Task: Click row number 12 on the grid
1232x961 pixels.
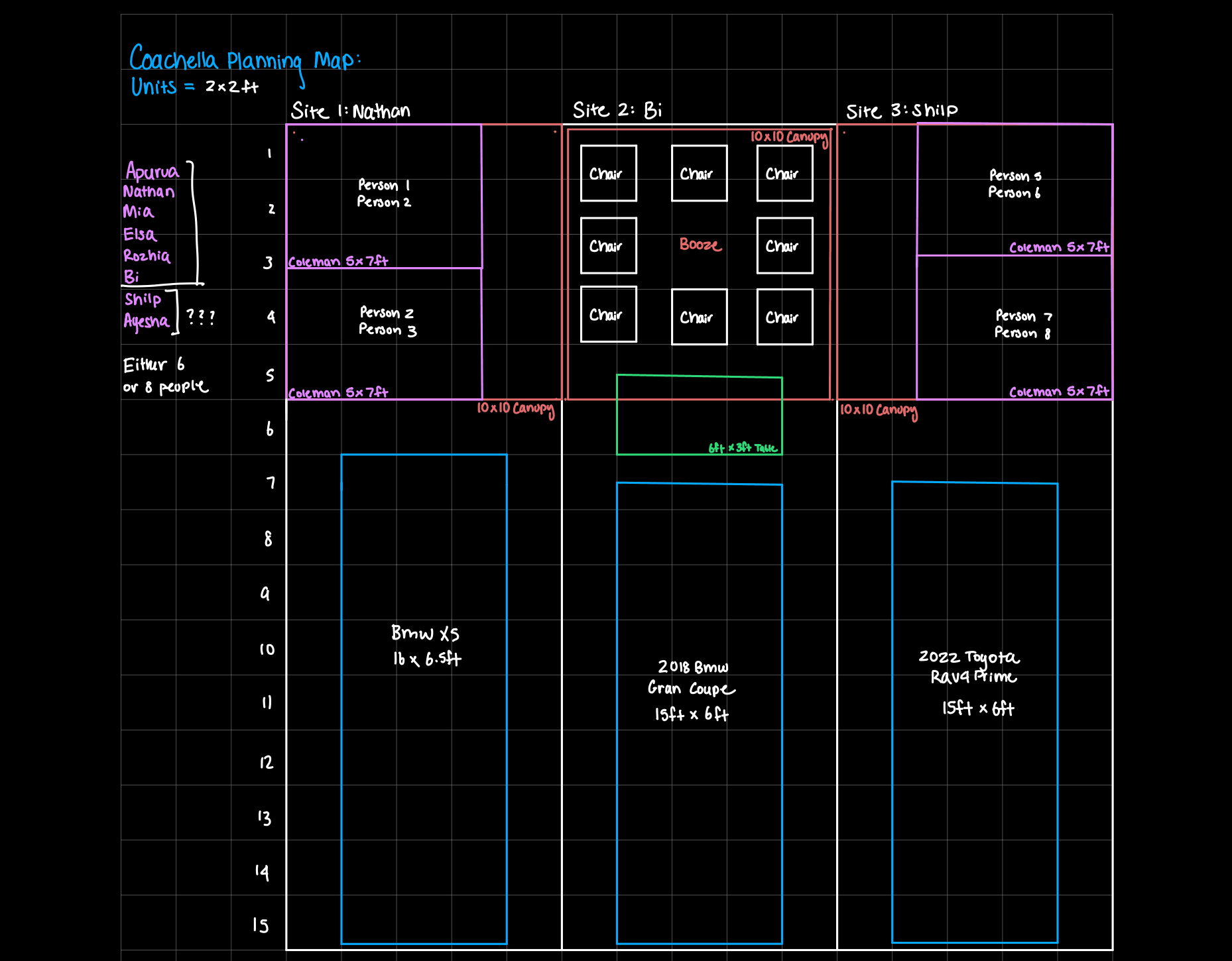Action: click(x=266, y=762)
